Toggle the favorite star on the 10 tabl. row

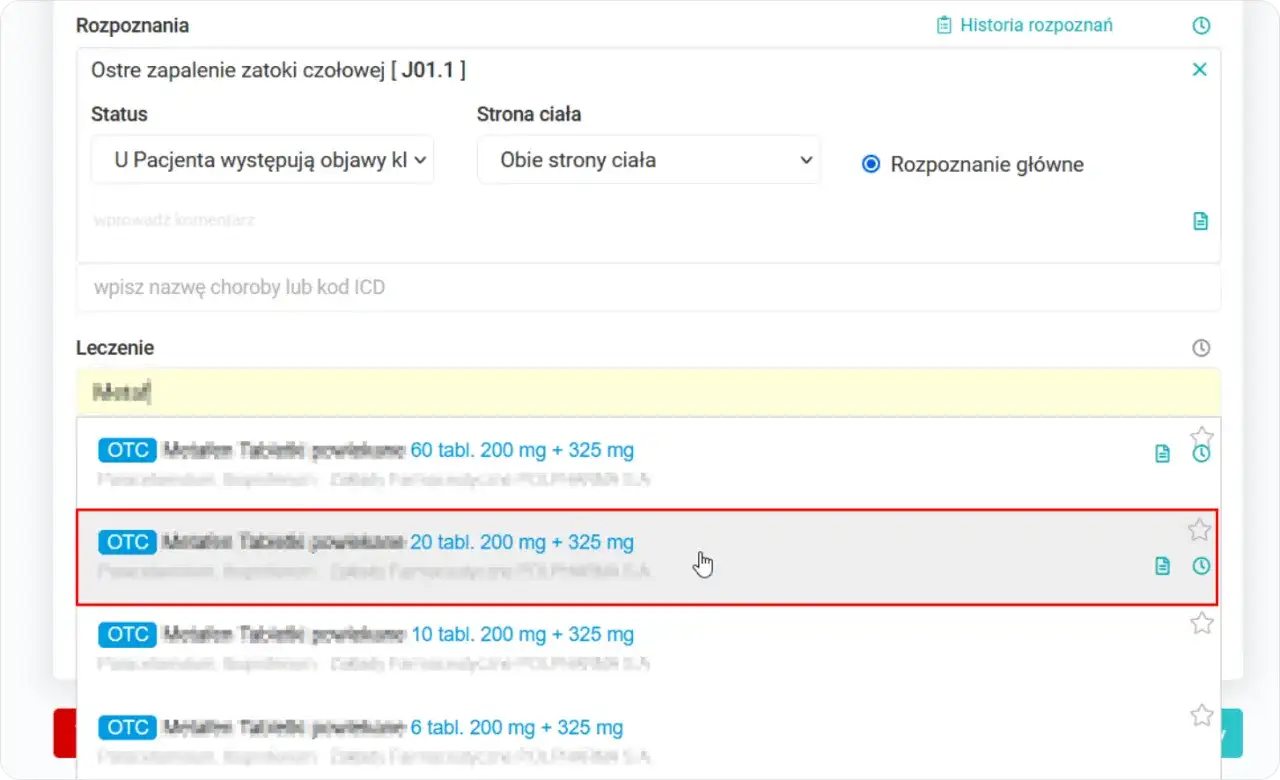point(1201,623)
